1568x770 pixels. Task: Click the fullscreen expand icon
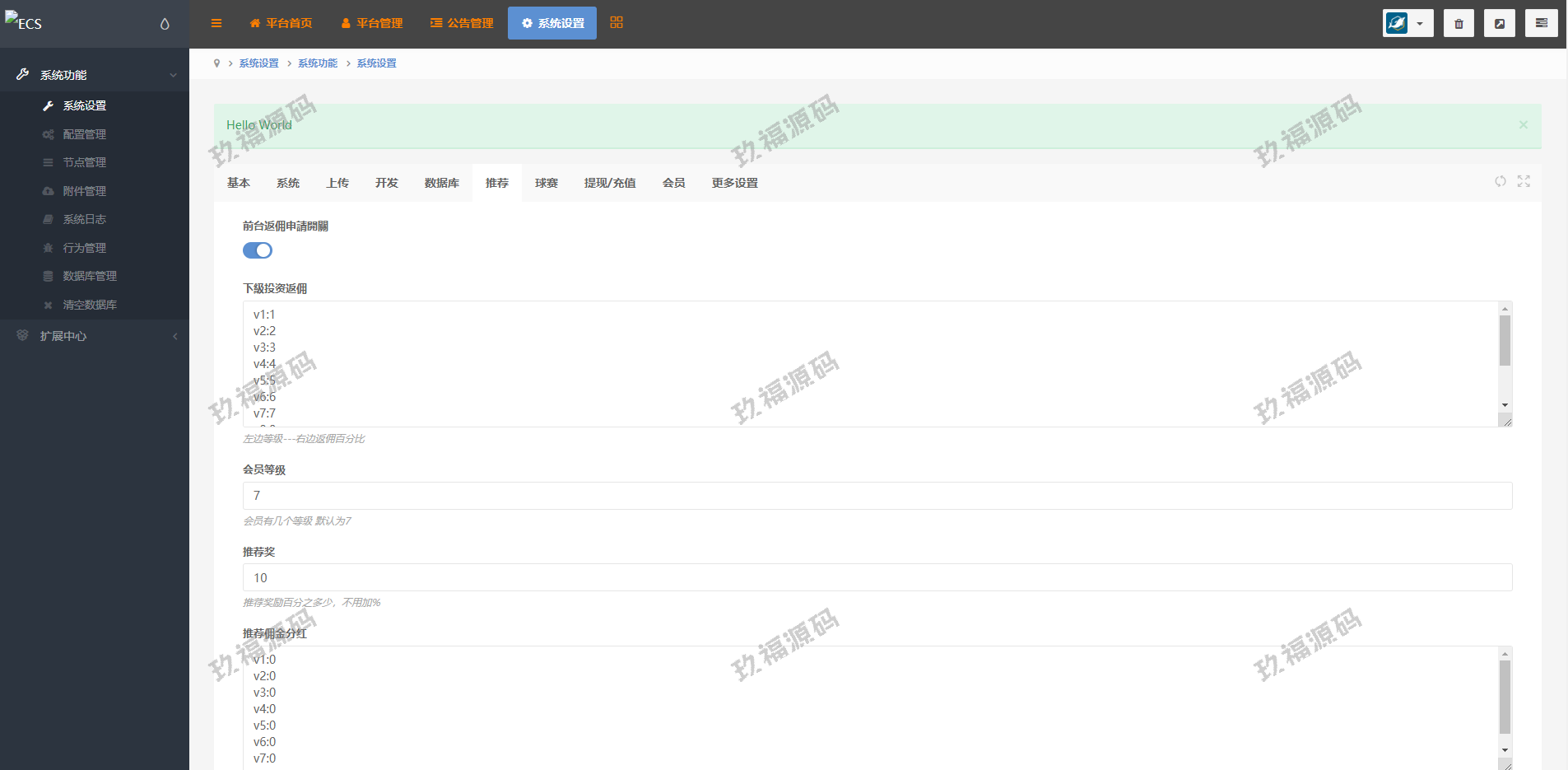[1524, 181]
